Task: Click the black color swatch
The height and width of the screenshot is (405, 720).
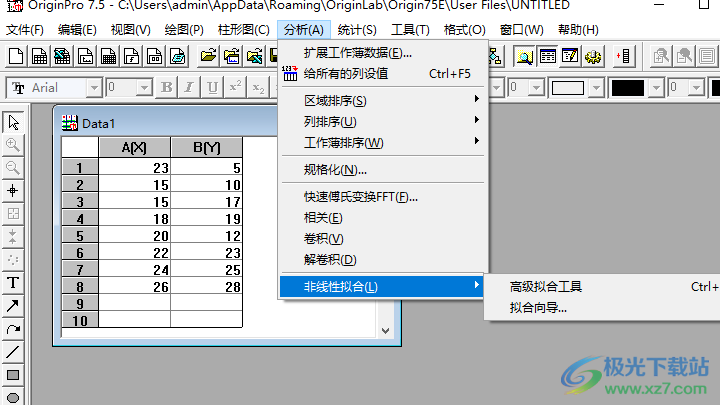Action: (628, 87)
